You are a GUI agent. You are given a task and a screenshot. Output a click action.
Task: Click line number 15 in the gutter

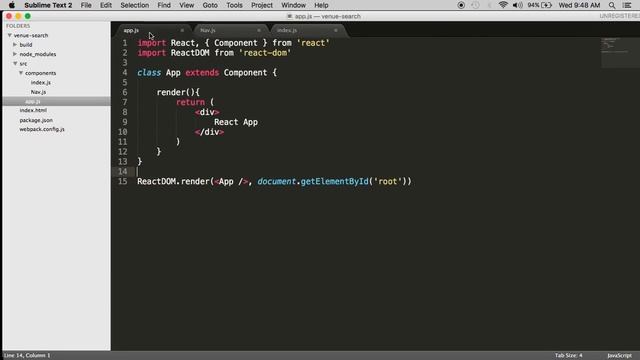122,181
